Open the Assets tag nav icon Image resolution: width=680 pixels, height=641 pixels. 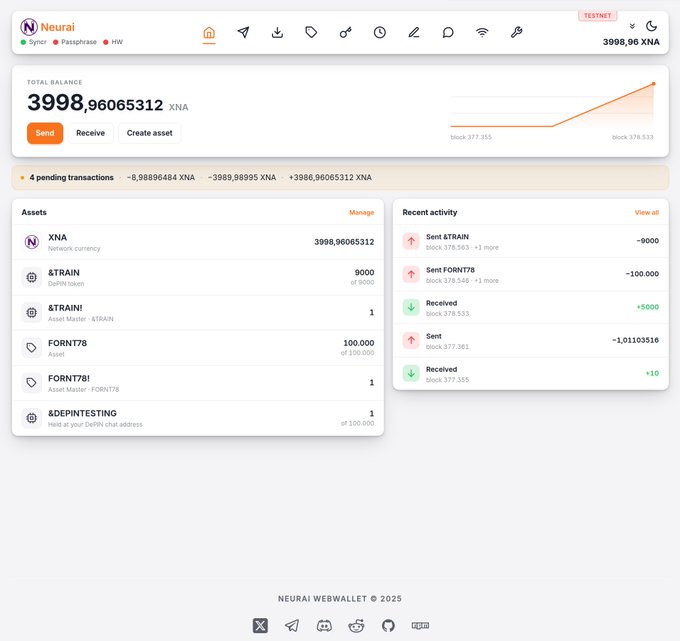(311, 33)
